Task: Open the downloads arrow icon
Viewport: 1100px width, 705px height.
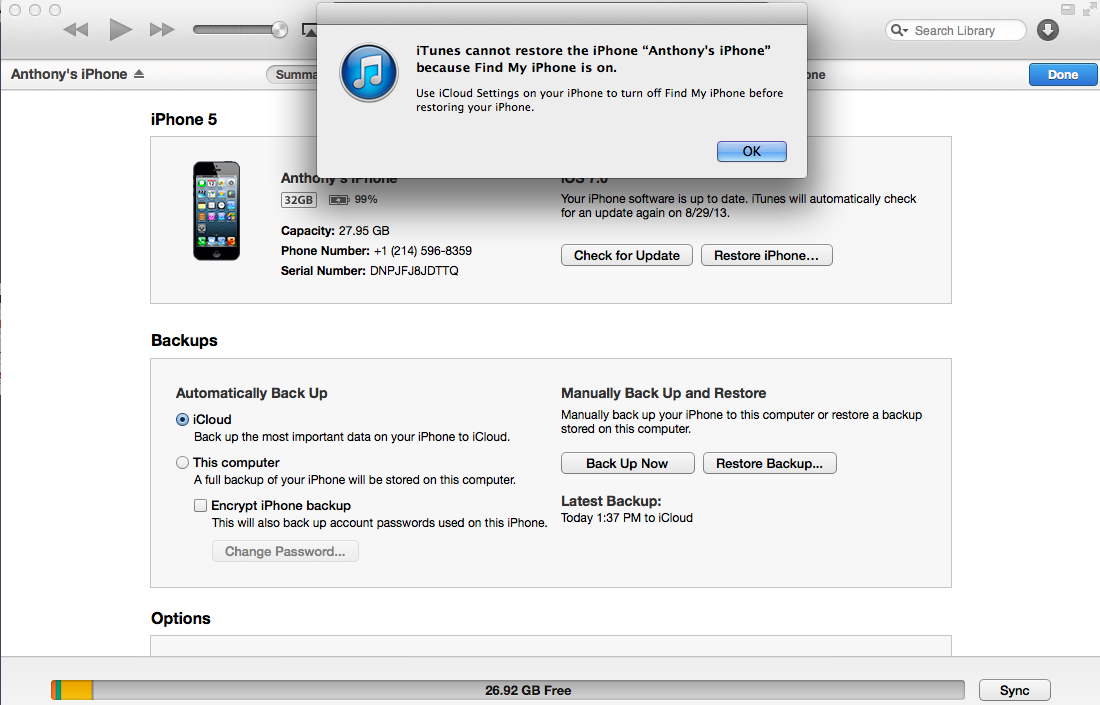Action: [x=1047, y=30]
